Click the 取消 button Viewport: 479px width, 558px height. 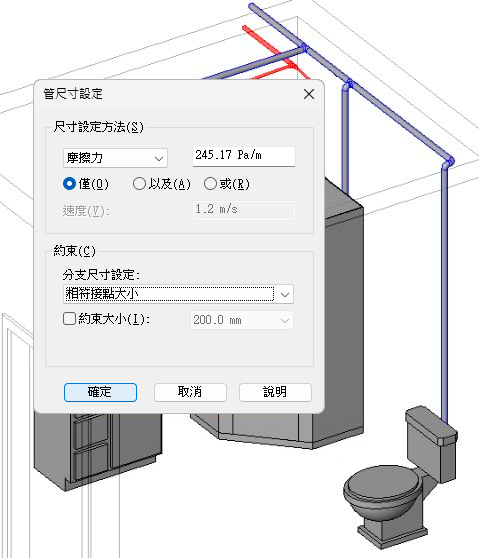[190, 392]
